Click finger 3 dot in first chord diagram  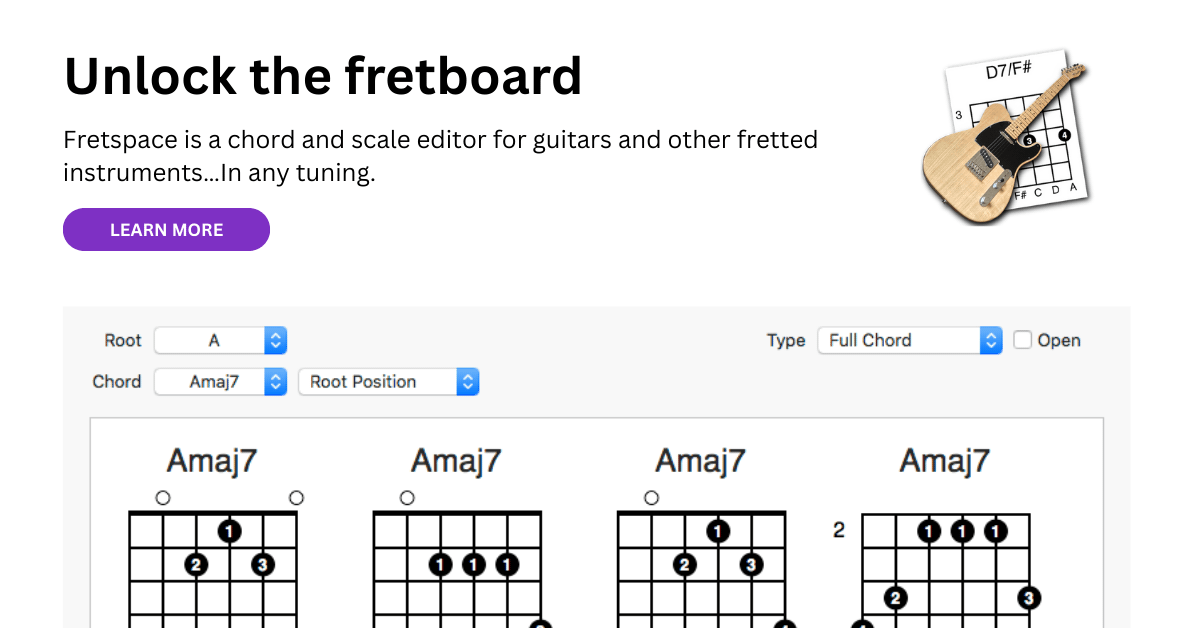coord(262,565)
